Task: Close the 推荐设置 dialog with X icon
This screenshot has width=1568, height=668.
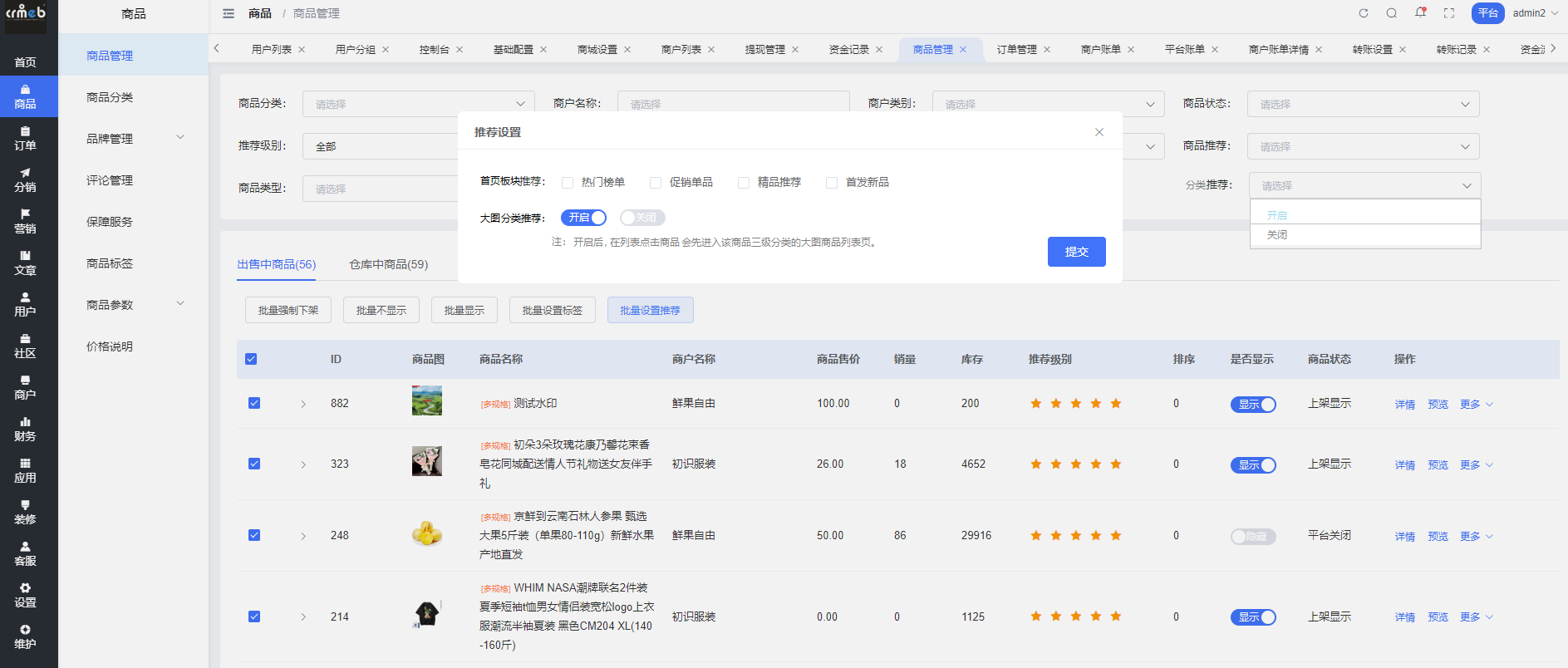Action: (x=1099, y=132)
